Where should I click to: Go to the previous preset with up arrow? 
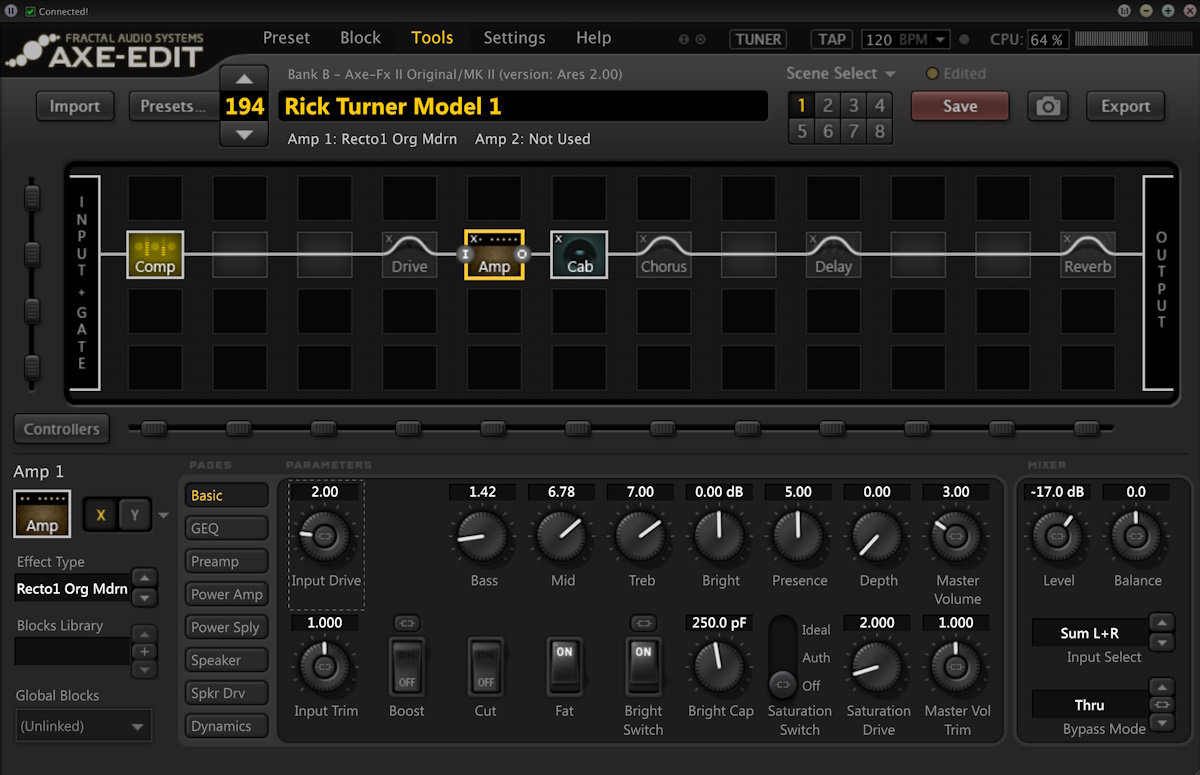click(x=244, y=78)
